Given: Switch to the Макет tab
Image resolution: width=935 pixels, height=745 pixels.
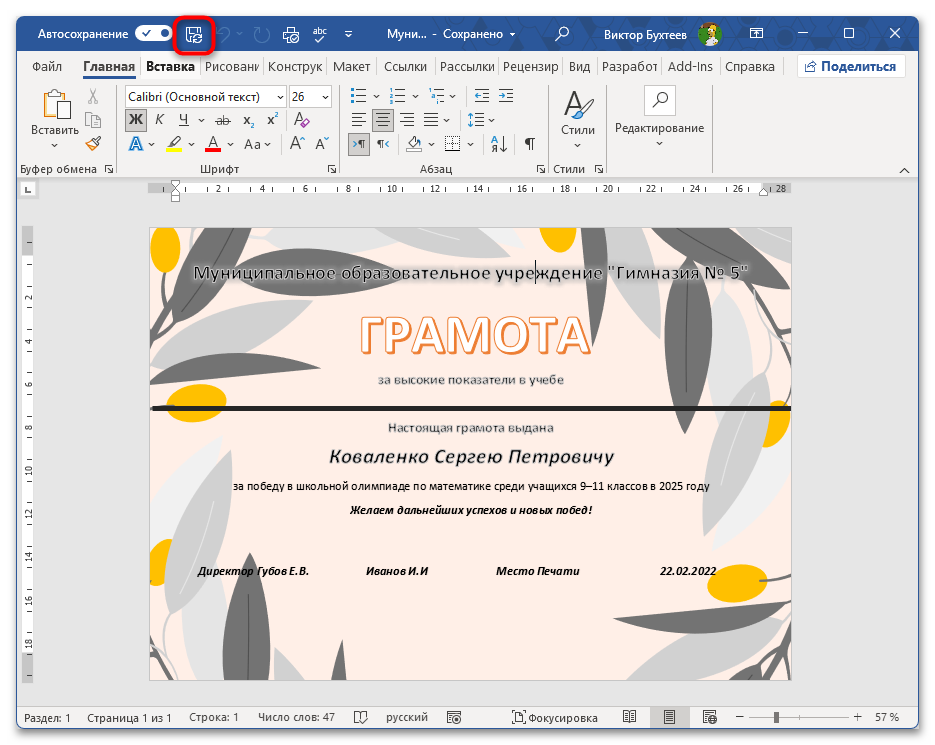Looking at the screenshot, I should click(x=351, y=67).
